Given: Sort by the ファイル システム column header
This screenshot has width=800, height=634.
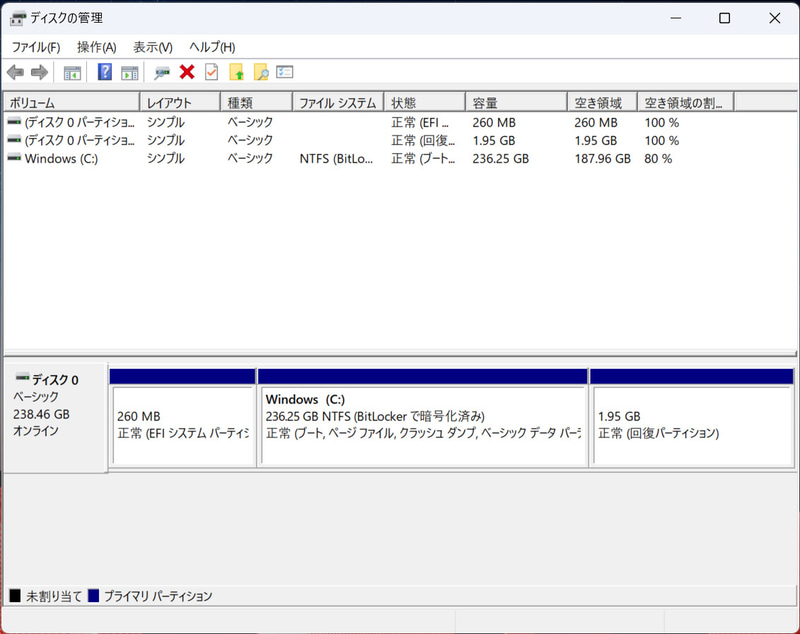Looking at the screenshot, I should 338,103.
